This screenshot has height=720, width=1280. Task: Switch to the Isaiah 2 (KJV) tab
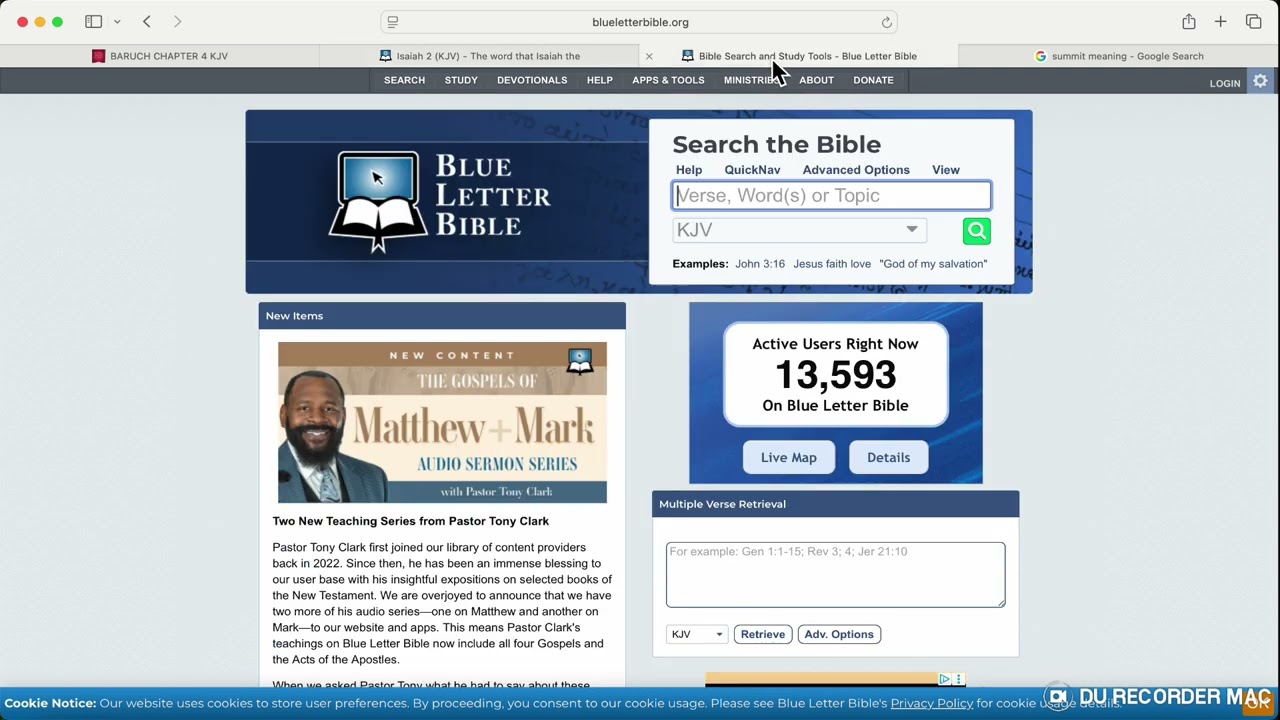(x=480, y=56)
